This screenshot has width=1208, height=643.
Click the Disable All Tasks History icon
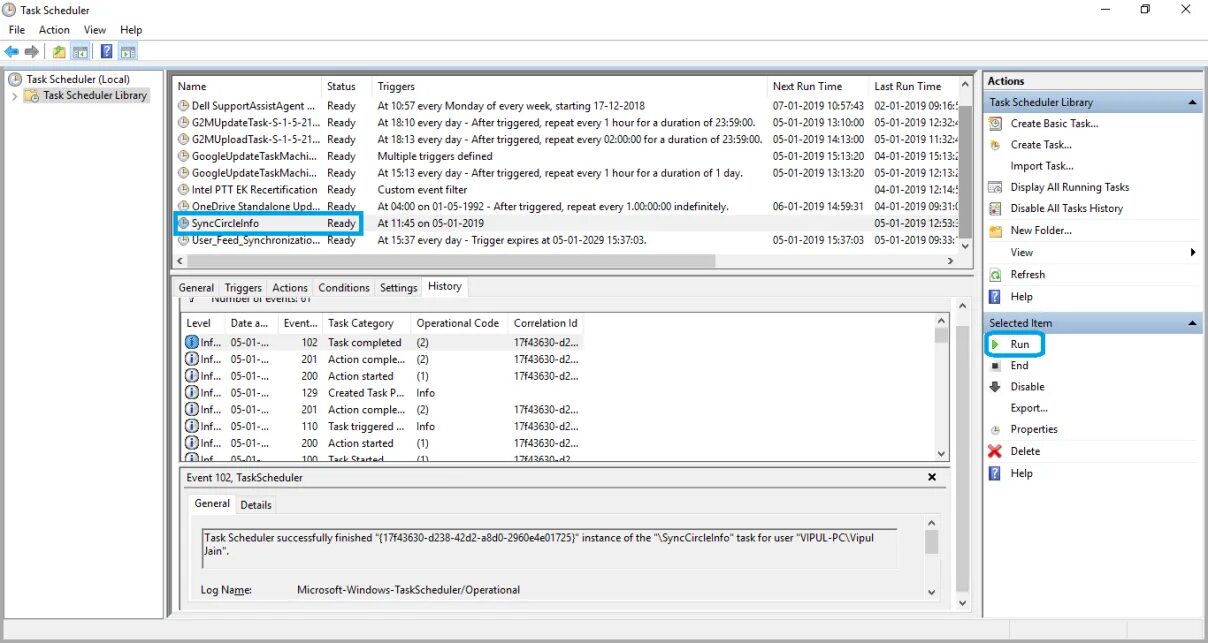tap(995, 209)
